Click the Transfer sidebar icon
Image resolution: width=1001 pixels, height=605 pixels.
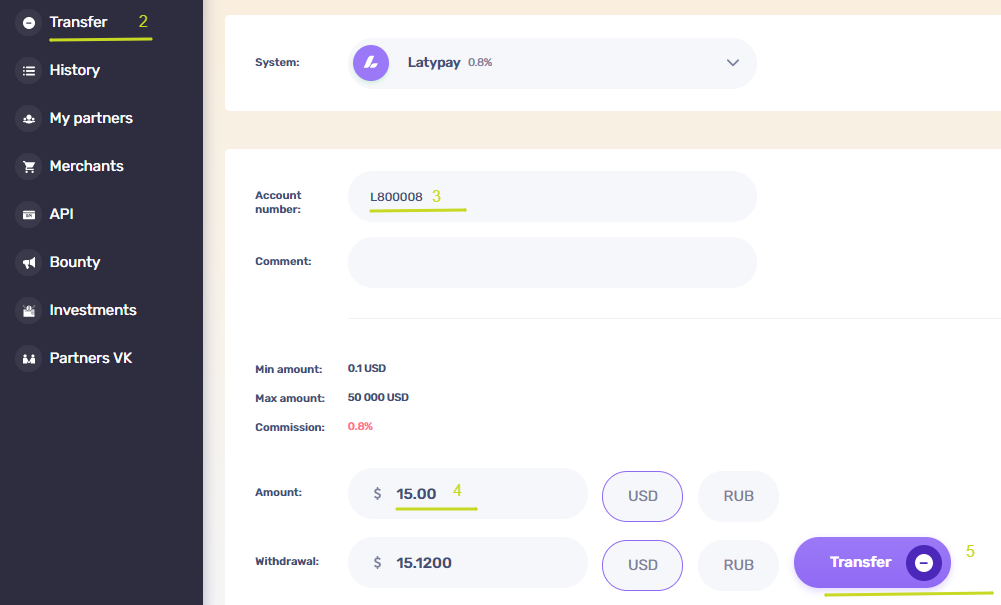coord(29,22)
